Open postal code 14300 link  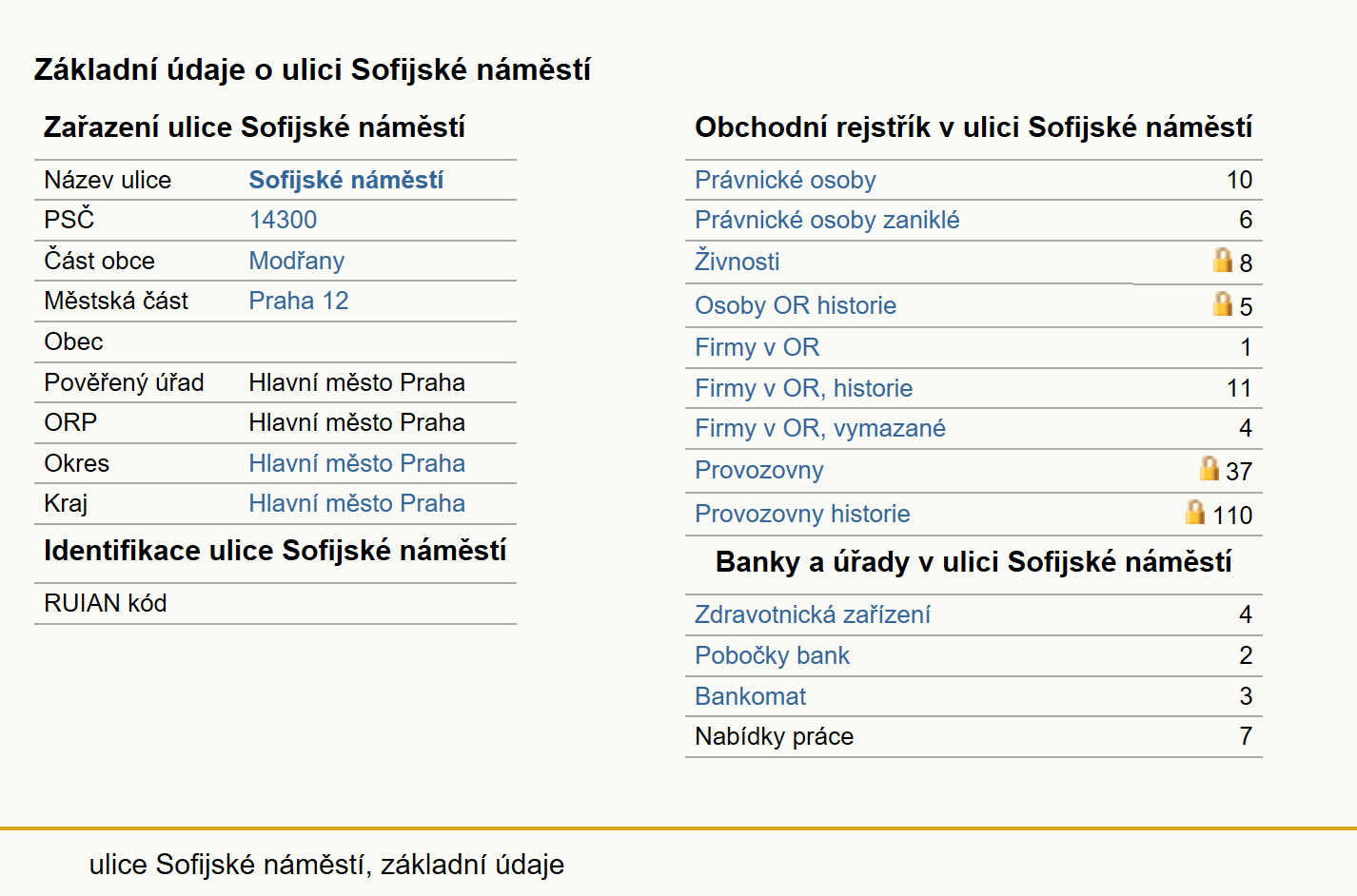283,220
